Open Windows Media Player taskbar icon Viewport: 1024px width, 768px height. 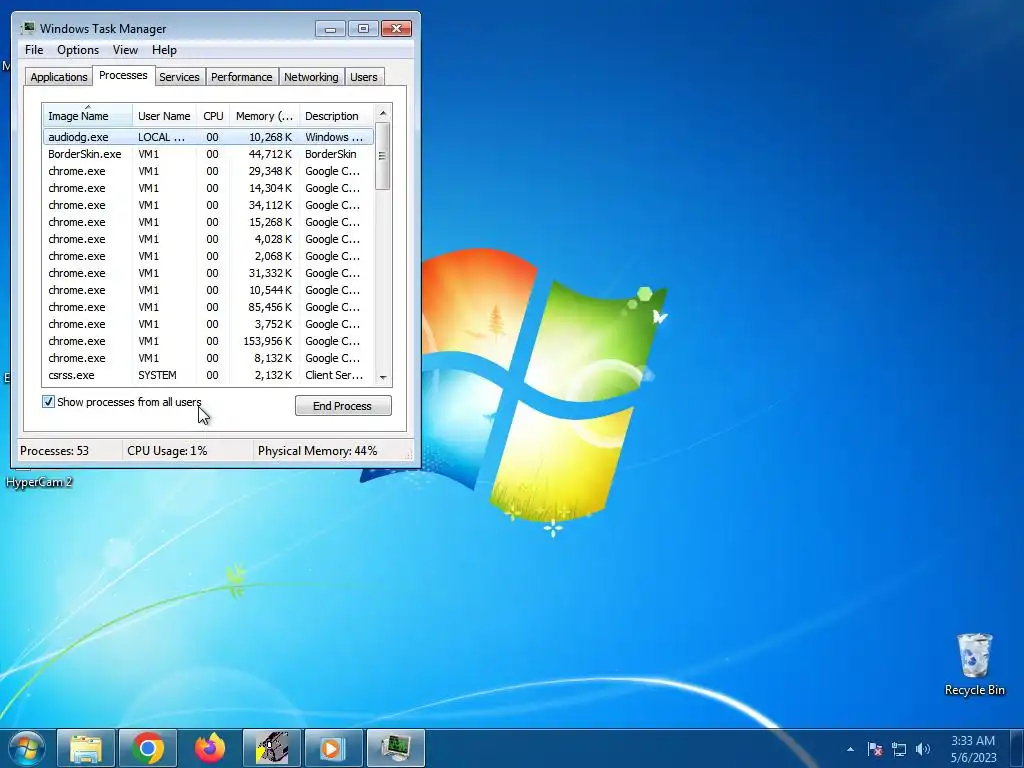click(x=333, y=748)
